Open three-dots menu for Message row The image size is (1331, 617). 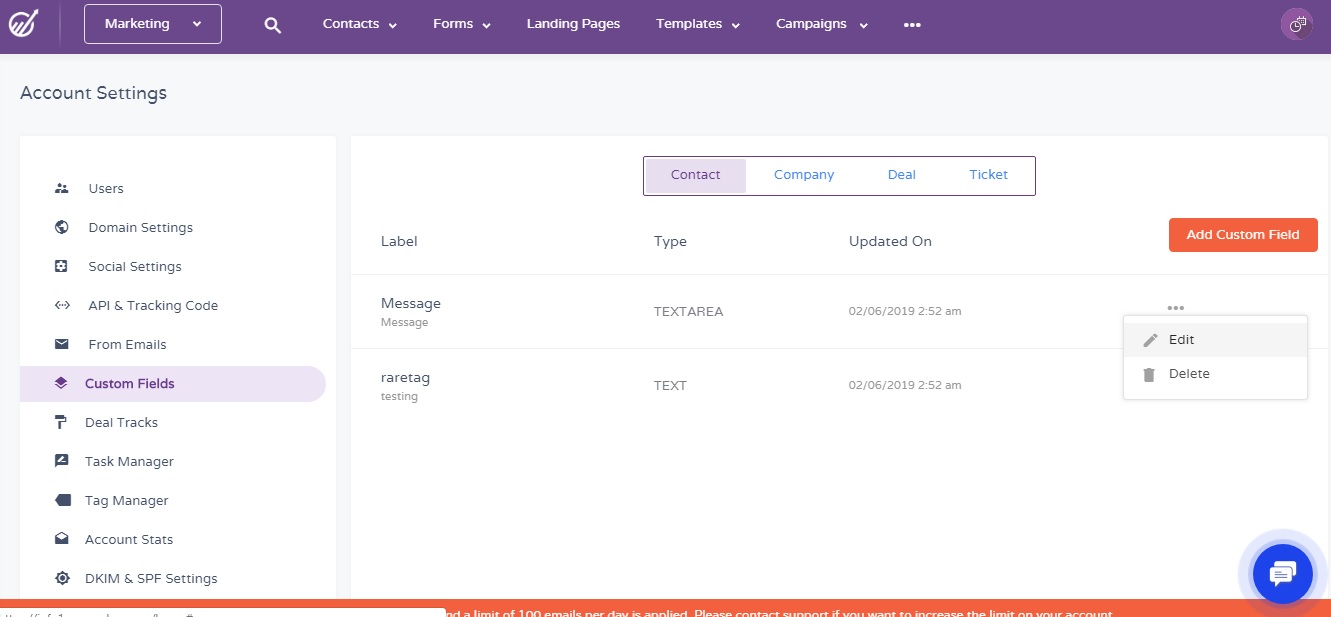point(1175,308)
